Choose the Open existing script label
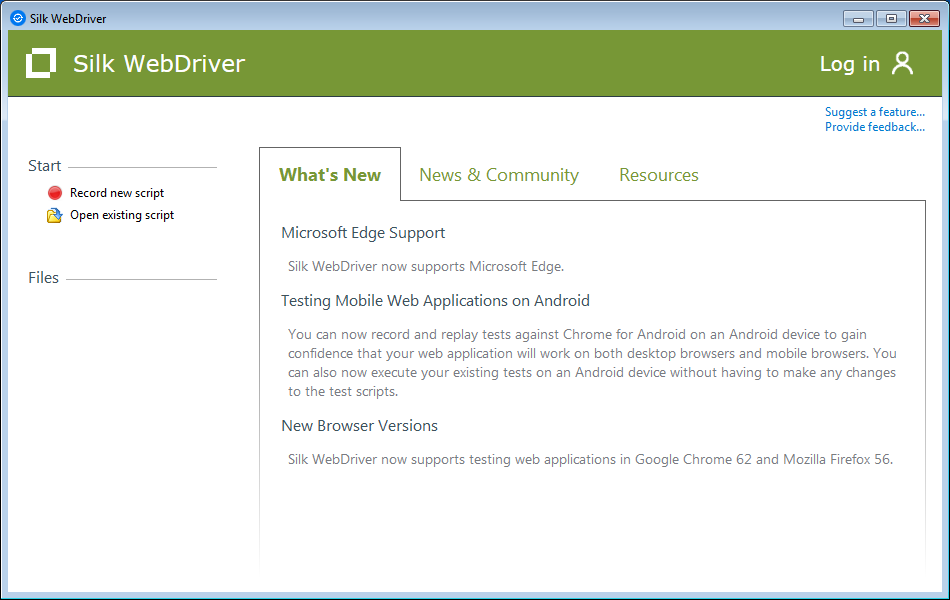 pos(122,215)
